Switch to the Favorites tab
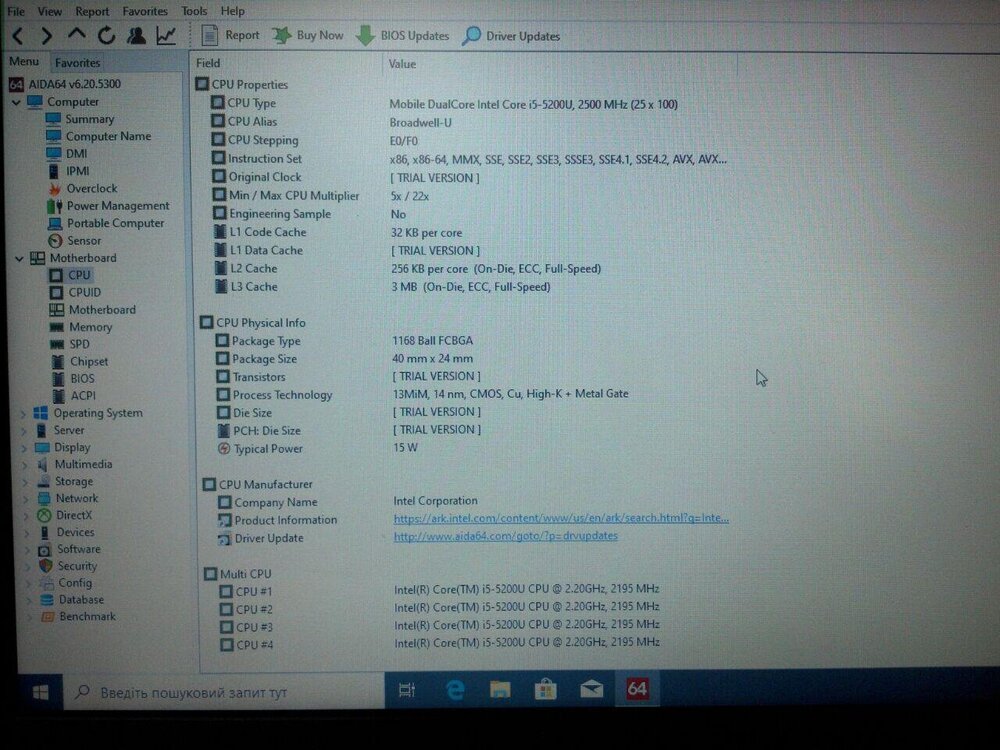Viewport: 1000px width, 750px height. tap(77, 62)
